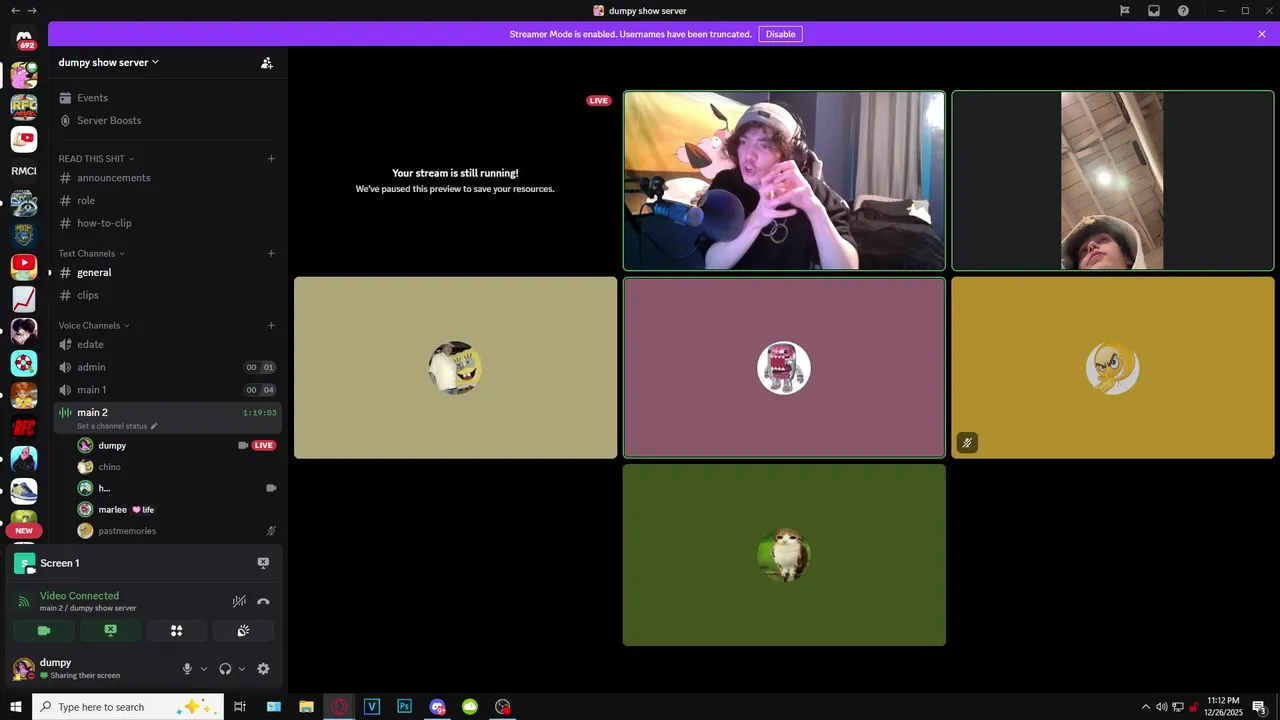The width and height of the screenshot is (1280, 720).
Task: Disable Streamer Mode from the banner
Action: [x=780, y=34]
